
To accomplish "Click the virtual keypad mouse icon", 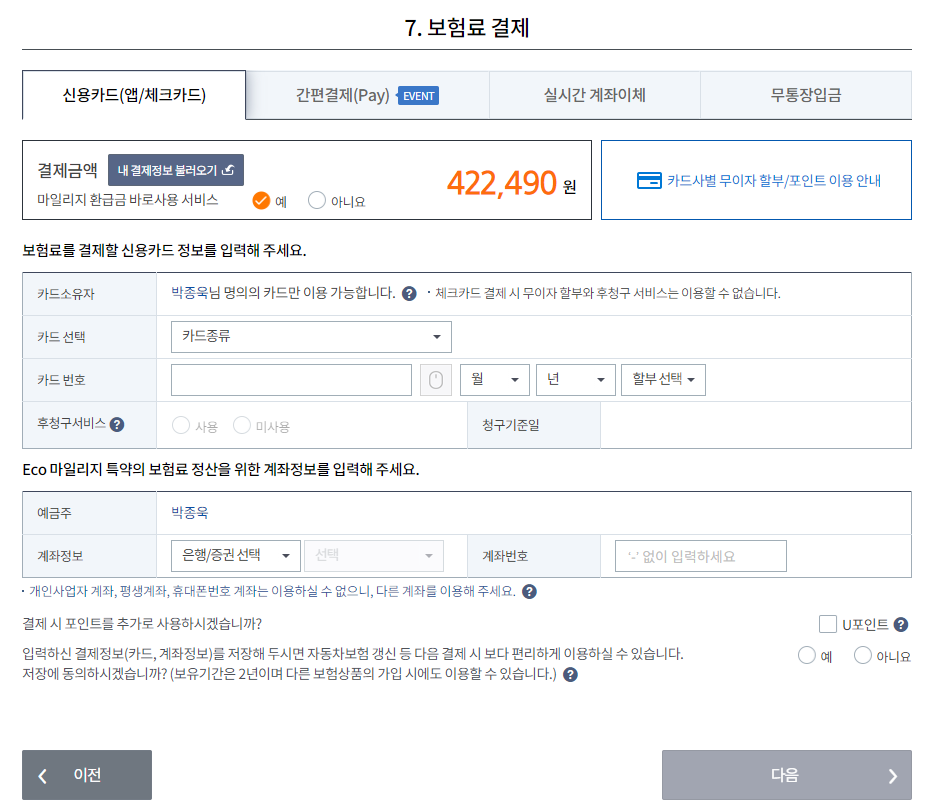I will 436,380.
